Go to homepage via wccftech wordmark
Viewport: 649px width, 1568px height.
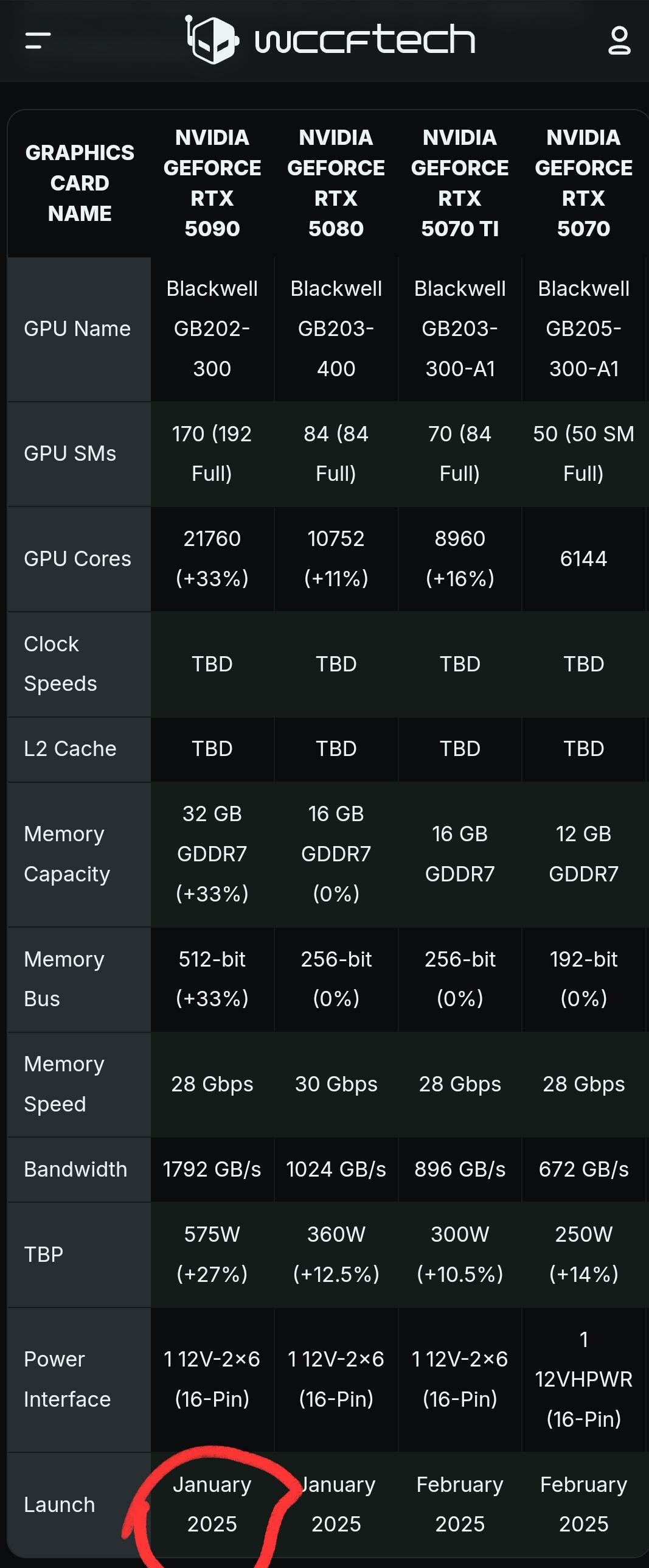[365, 40]
